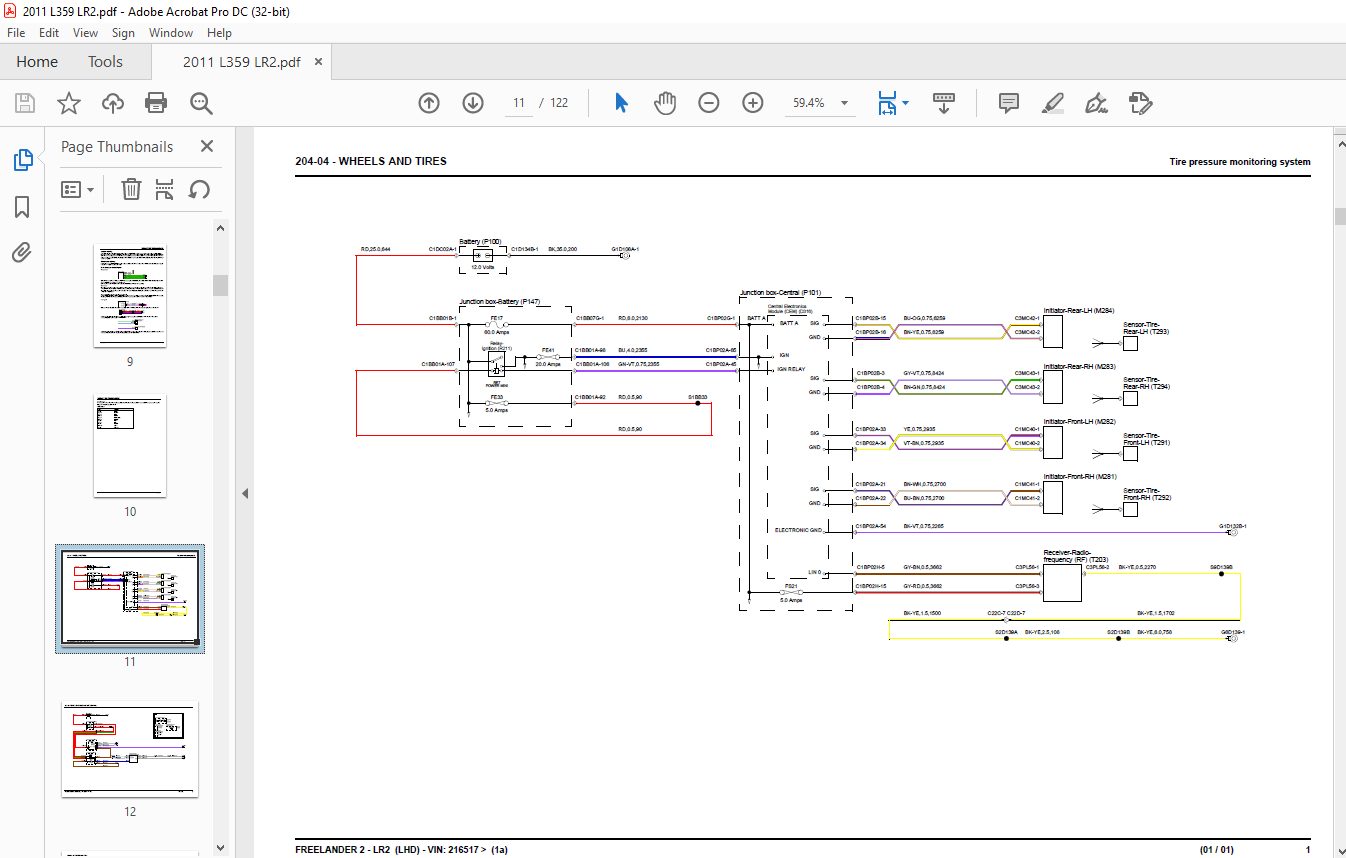Expand the fit page options dropdown

pos(905,103)
